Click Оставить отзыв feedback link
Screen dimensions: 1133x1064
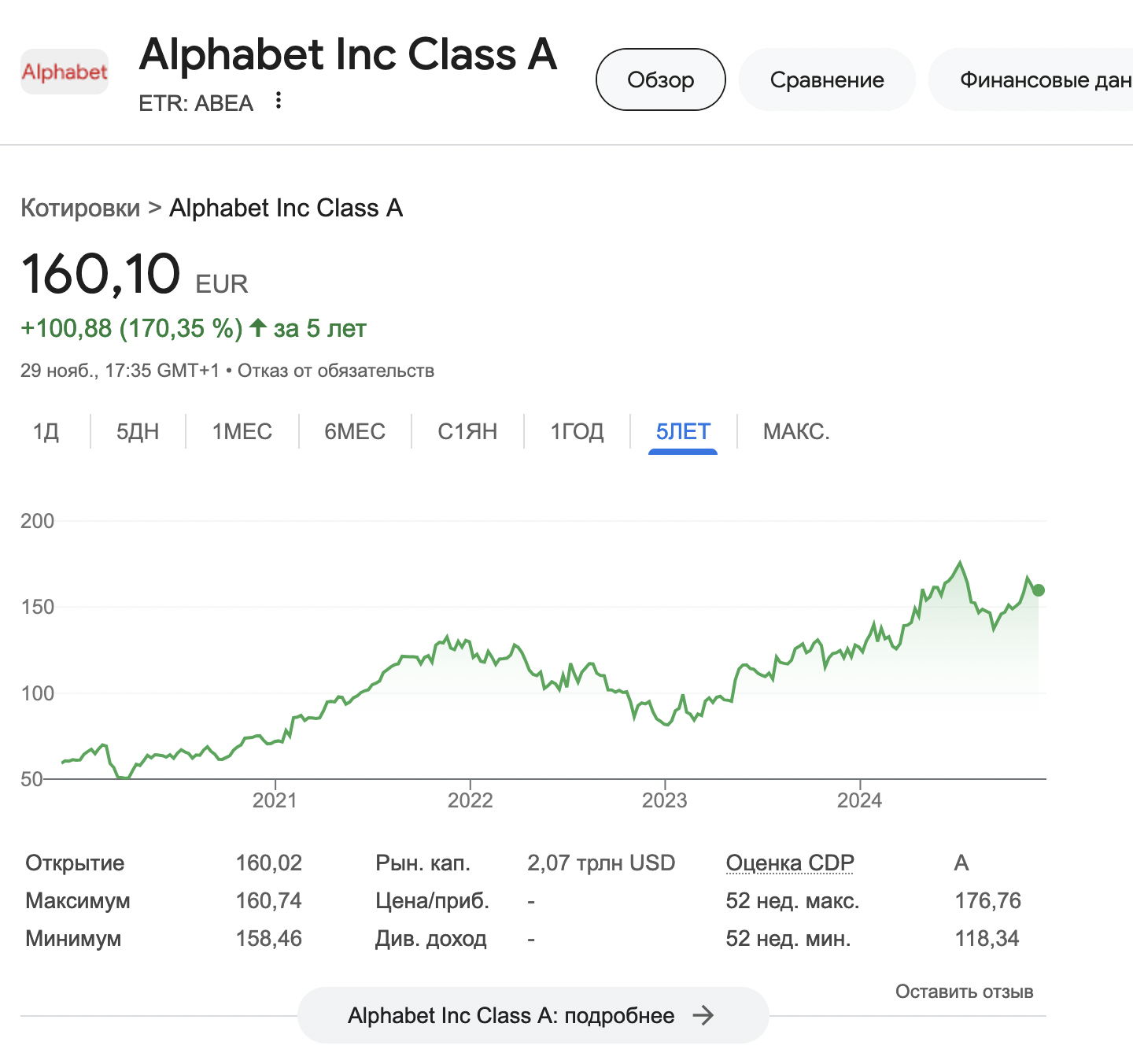pyautogui.click(x=965, y=992)
